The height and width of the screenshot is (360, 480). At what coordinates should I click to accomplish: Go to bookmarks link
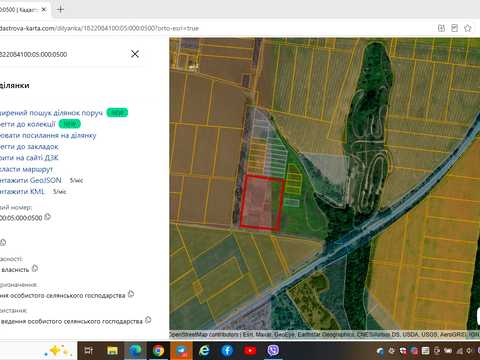coord(29,147)
